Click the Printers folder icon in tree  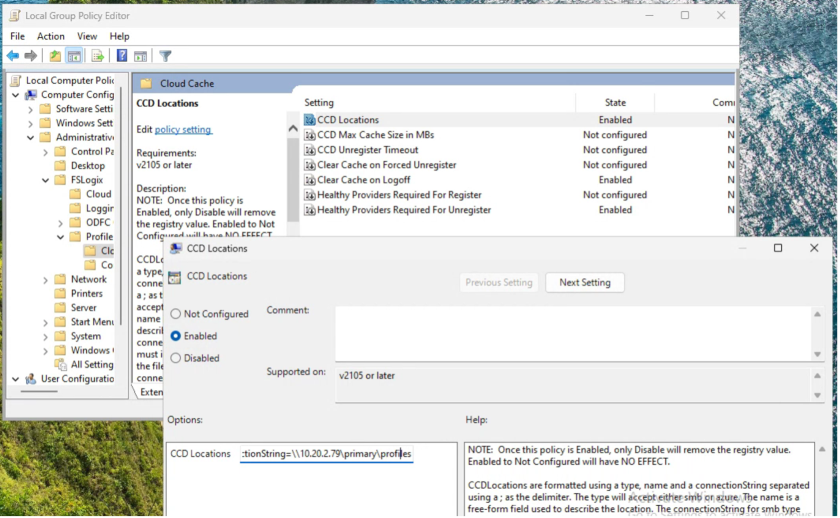(61, 294)
